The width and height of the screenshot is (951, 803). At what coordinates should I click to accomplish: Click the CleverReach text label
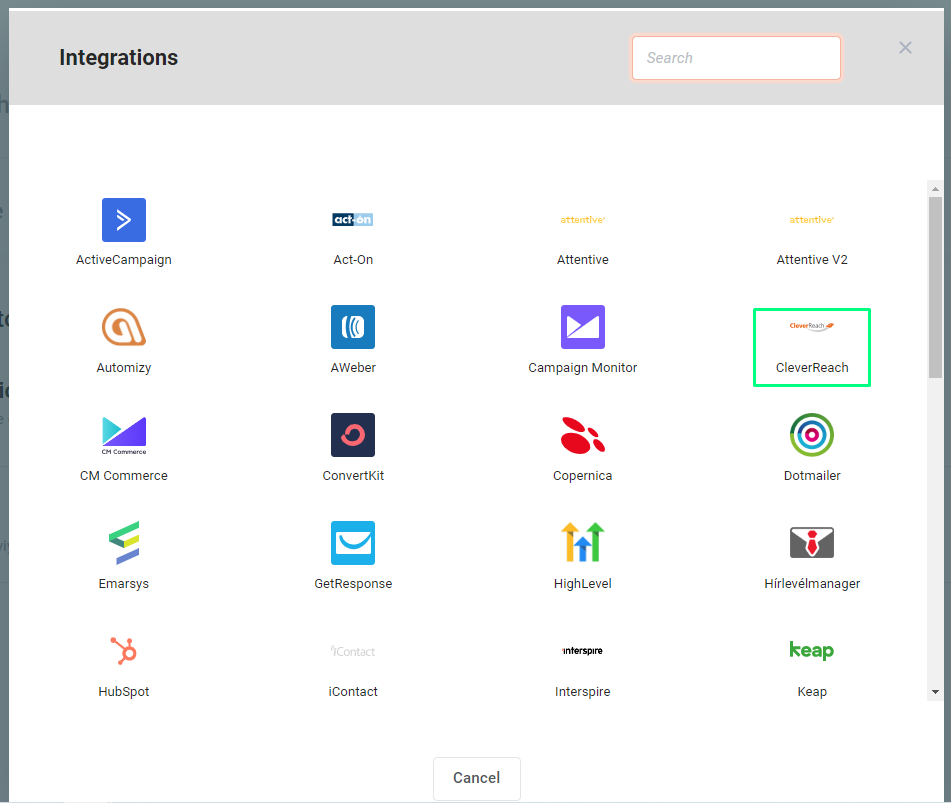[812, 368]
